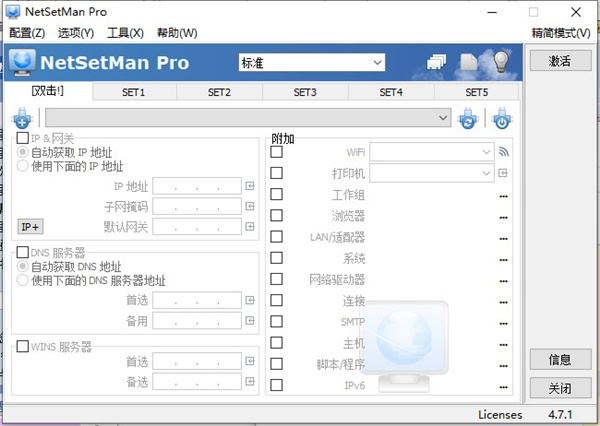The width and height of the screenshot is (600, 426).
Task: Click the IP+ button
Action: tap(30, 227)
